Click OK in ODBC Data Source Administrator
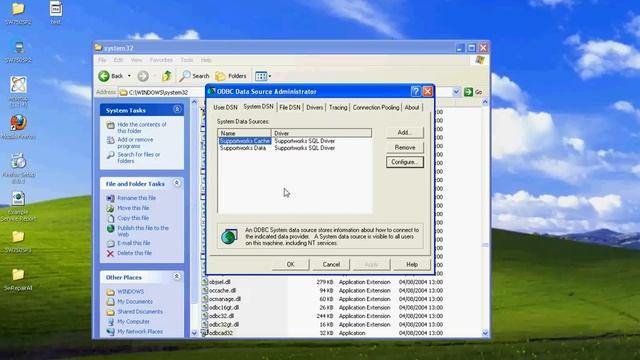The width and height of the screenshot is (640, 360). coord(290,264)
